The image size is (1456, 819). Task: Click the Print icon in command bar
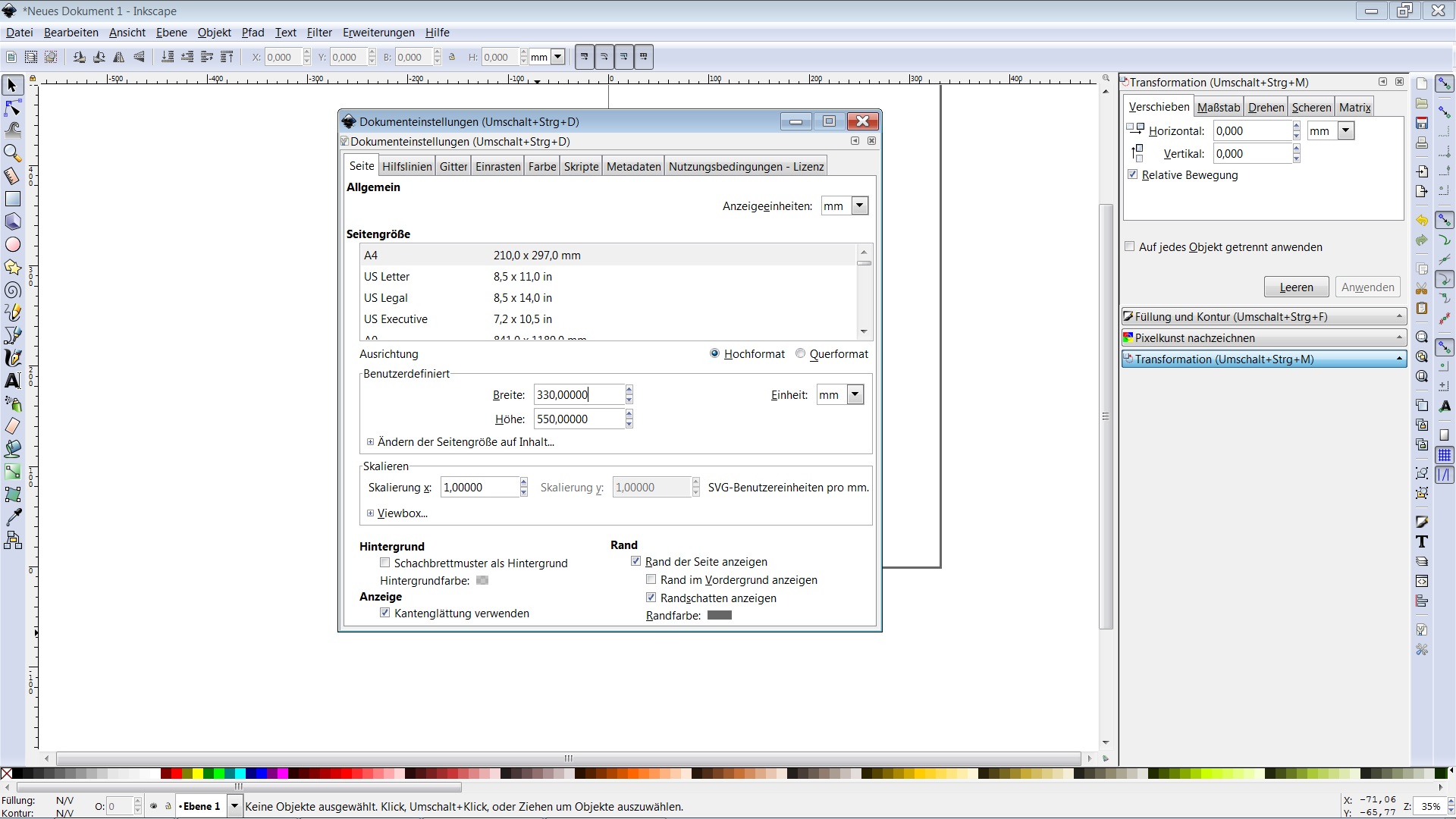click(1422, 143)
